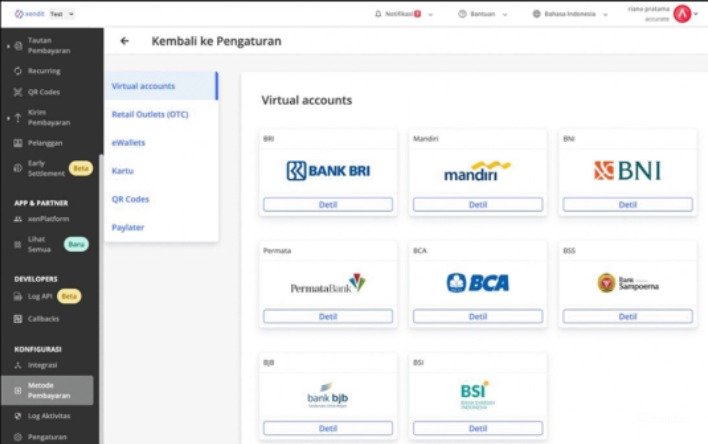Click Detil button for BSI

coord(478,428)
